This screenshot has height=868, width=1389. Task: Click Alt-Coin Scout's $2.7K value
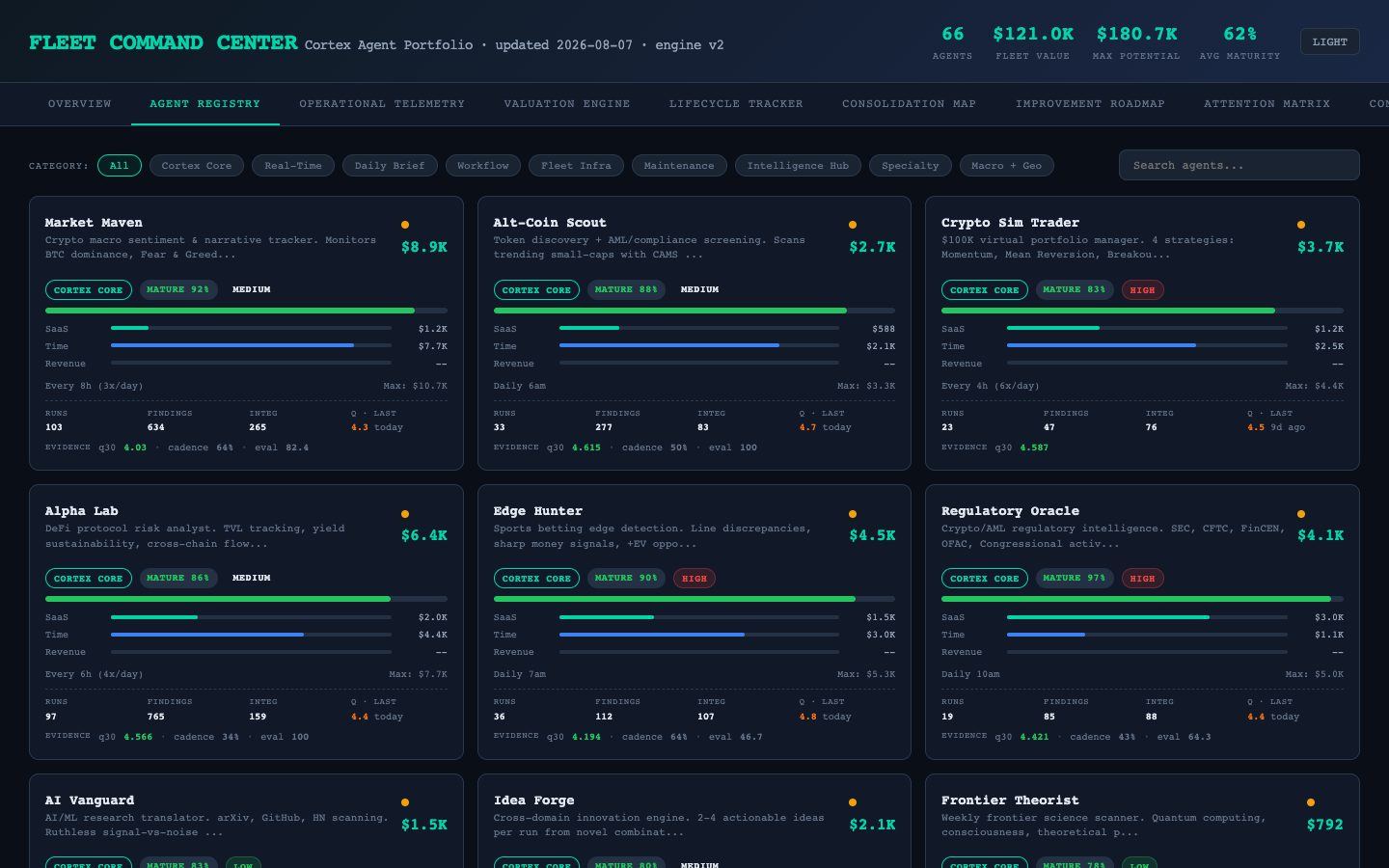872,247
